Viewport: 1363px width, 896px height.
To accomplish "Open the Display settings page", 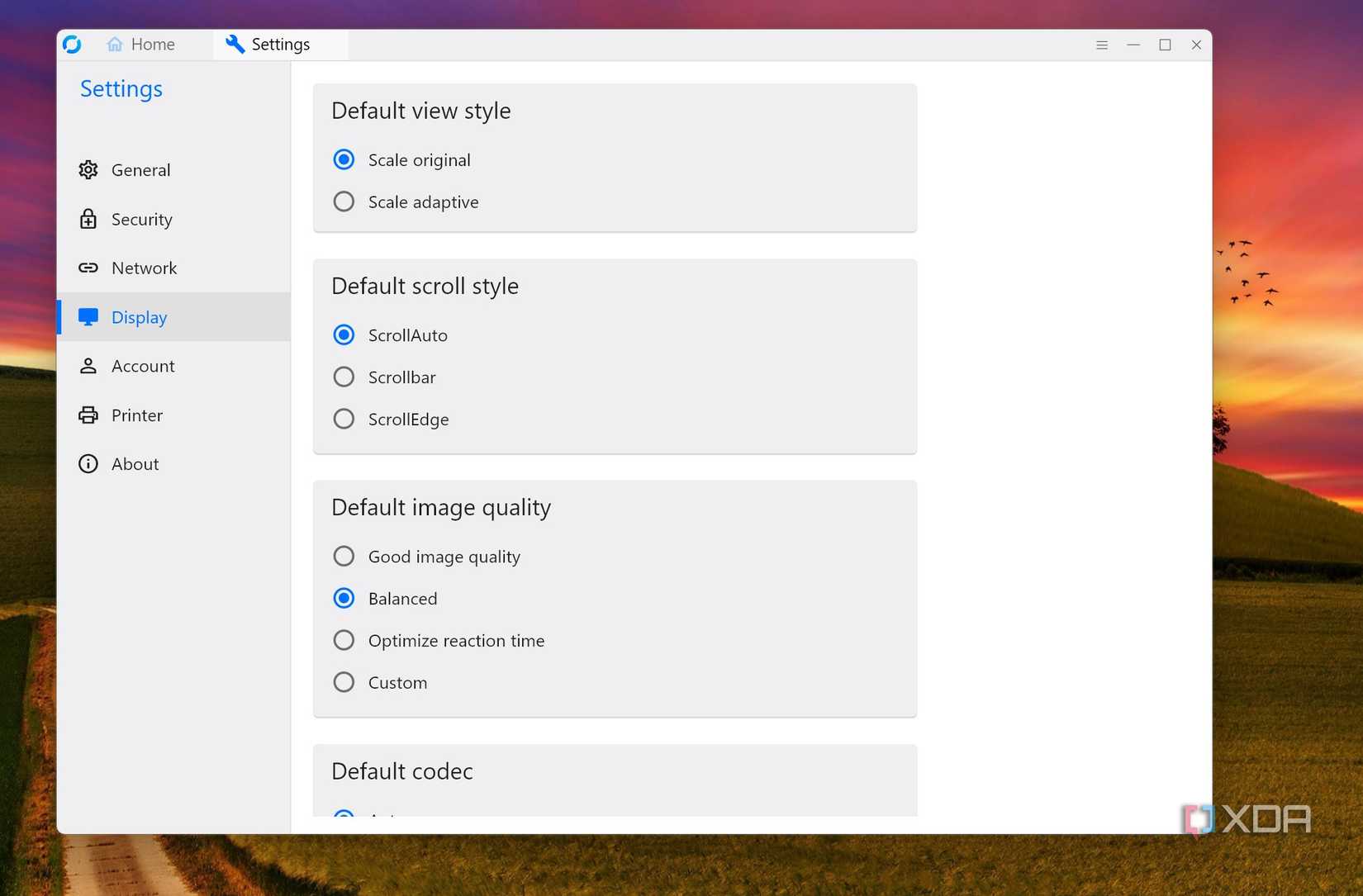I will pos(138,316).
